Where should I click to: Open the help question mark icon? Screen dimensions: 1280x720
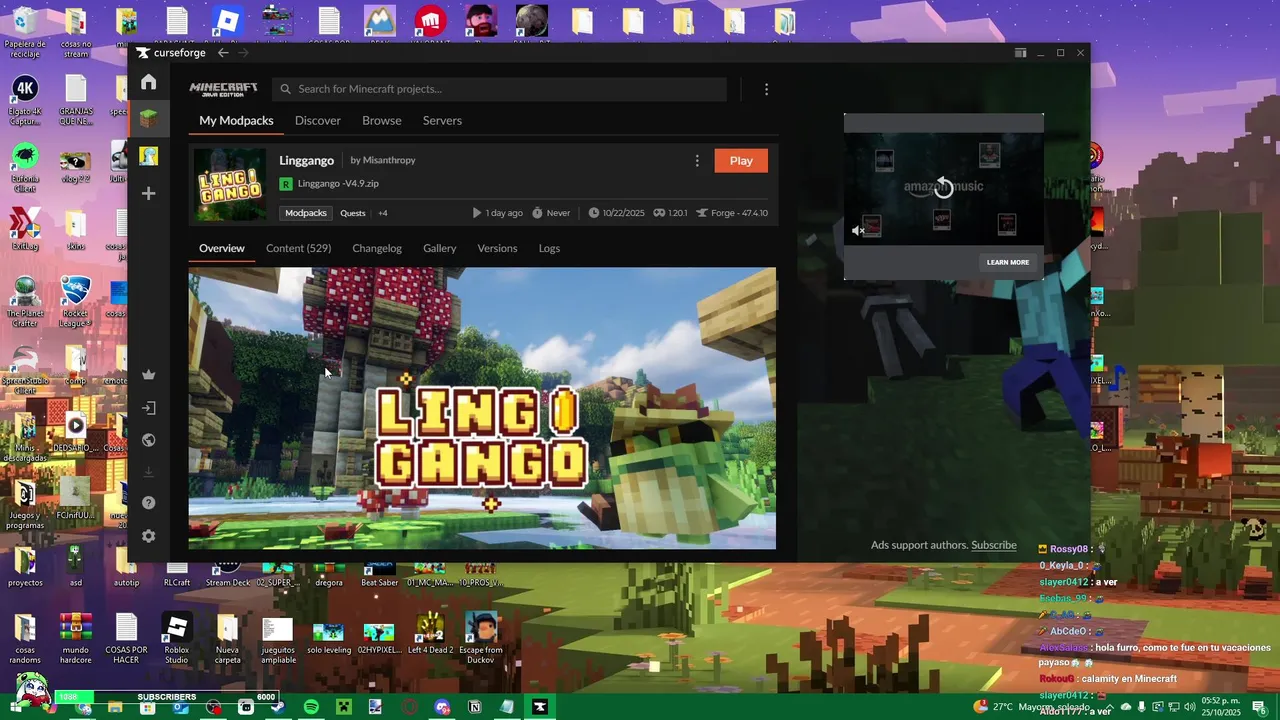pyautogui.click(x=148, y=503)
